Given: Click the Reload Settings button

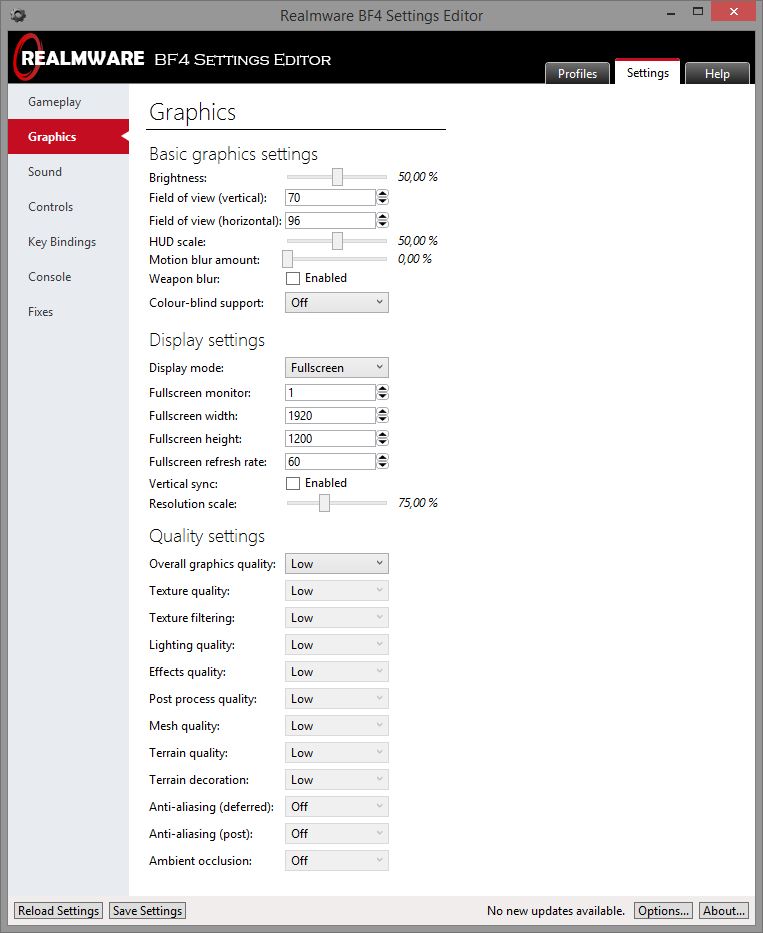Looking at the screenshot, I should click(58, 911).
